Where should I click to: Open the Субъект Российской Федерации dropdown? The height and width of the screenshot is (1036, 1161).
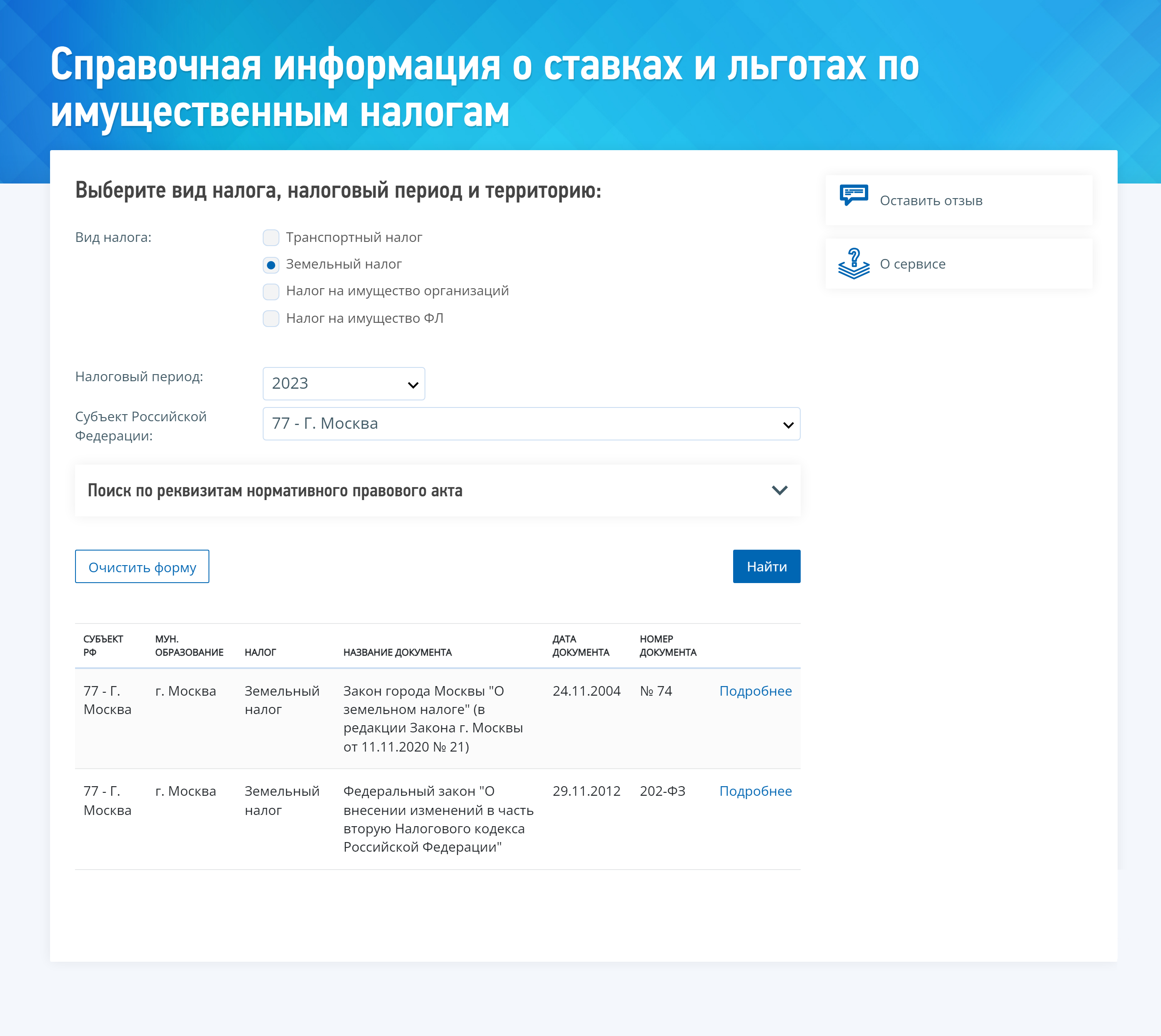tap(532, 423)
